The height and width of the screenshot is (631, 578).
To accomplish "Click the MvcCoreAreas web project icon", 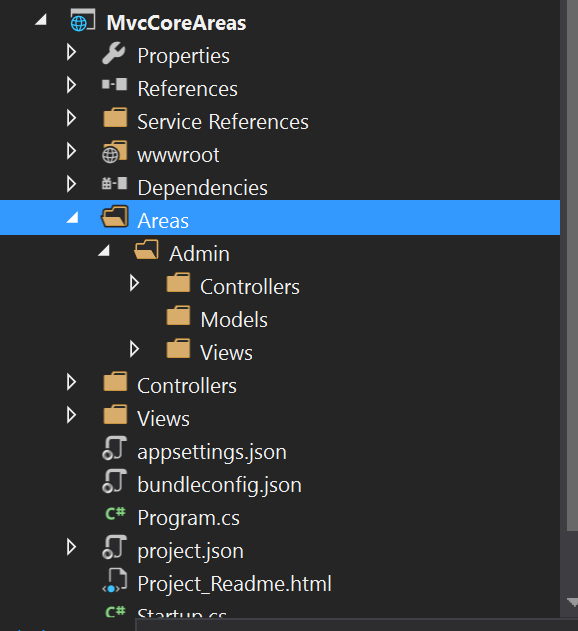I will pyautogui.click(x=83, y=21).
